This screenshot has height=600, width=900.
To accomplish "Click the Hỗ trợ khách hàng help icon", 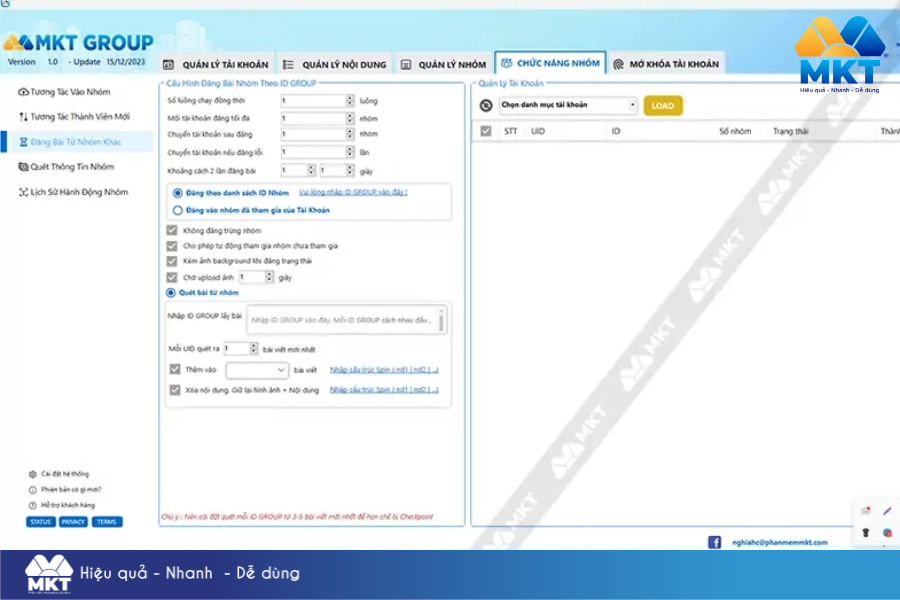I will (x=32, y=505).
